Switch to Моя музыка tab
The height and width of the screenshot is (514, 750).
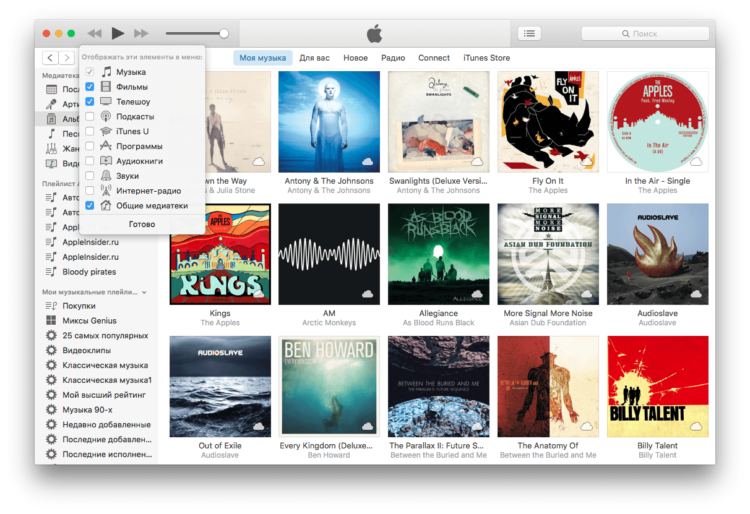tap(263, 58)
